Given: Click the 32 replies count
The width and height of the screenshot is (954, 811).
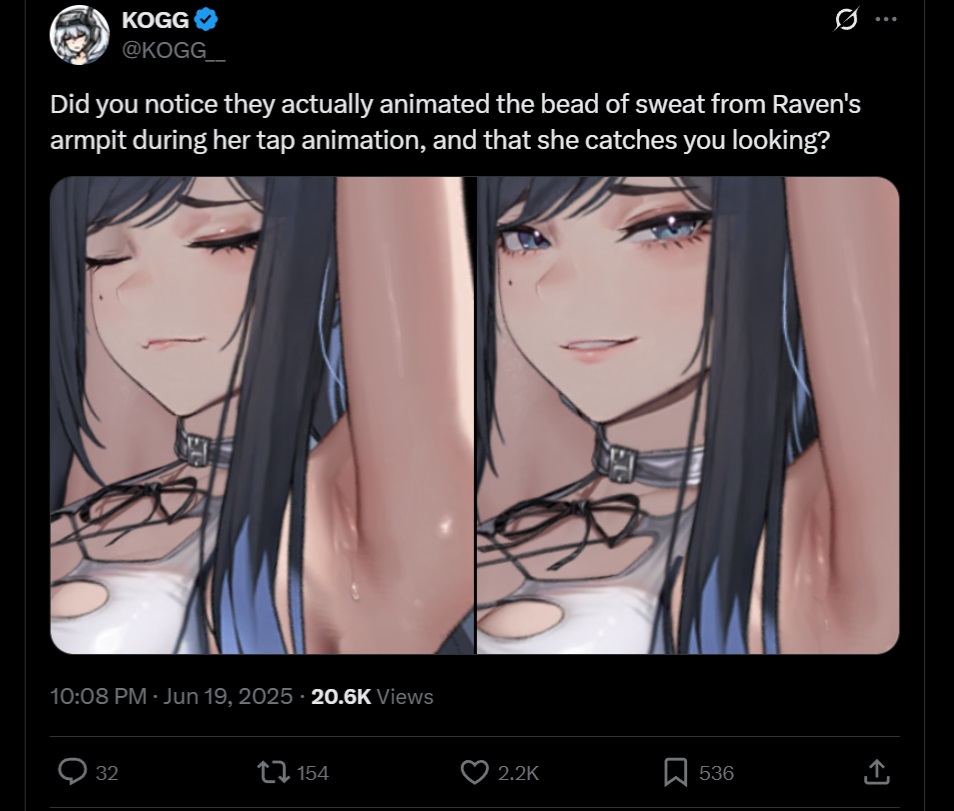Looking at the screenshot, I should click(107, 773).
